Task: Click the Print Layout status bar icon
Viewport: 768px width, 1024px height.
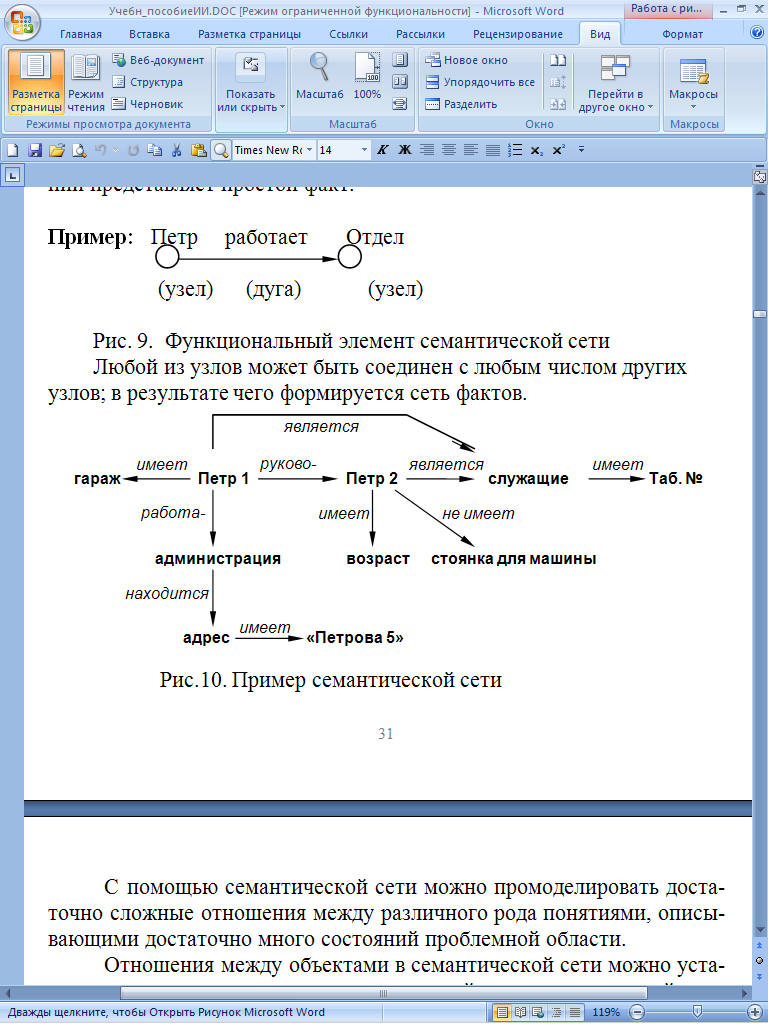Action: (502, 1013)
